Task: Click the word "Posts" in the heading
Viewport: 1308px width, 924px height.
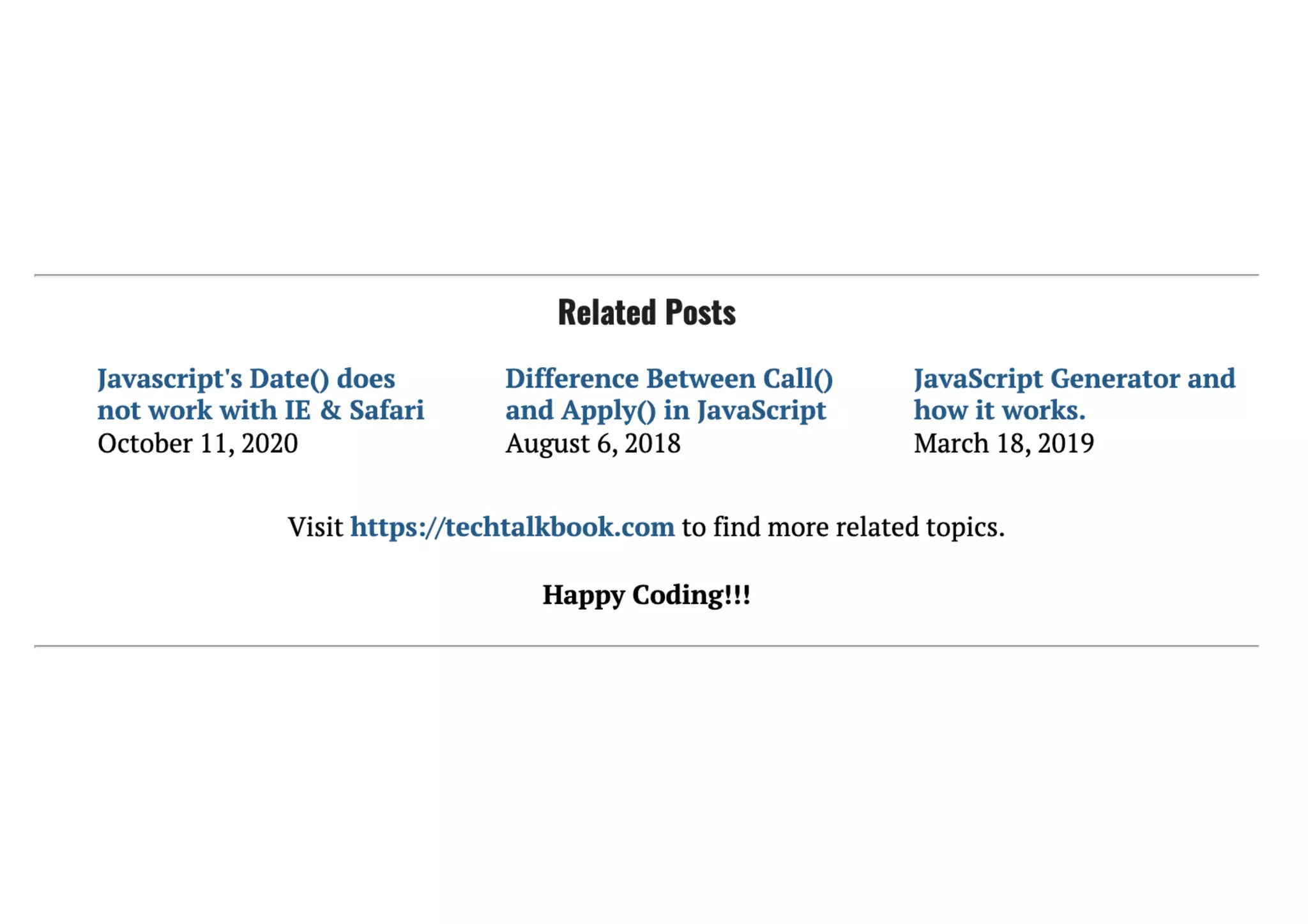Action: click(x=700, y=313)
